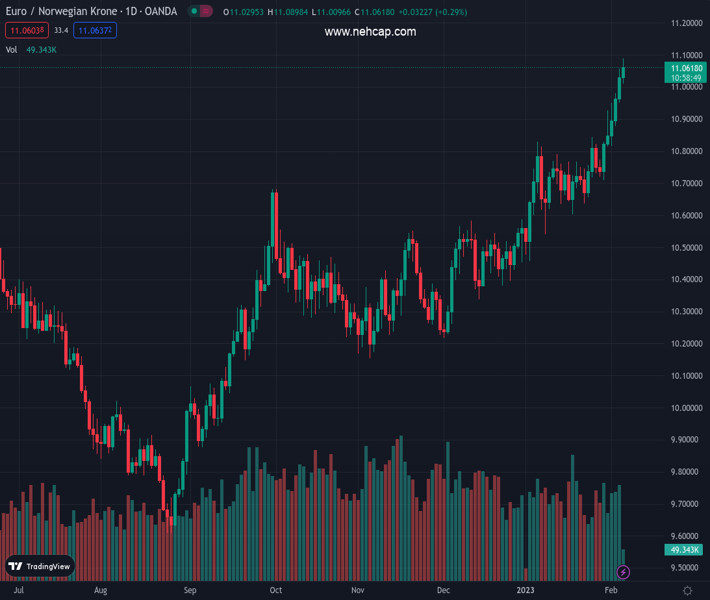Click the 11.20000 level on price scale
This screenshot has height=600, width=710.
[x=686, y=23]
